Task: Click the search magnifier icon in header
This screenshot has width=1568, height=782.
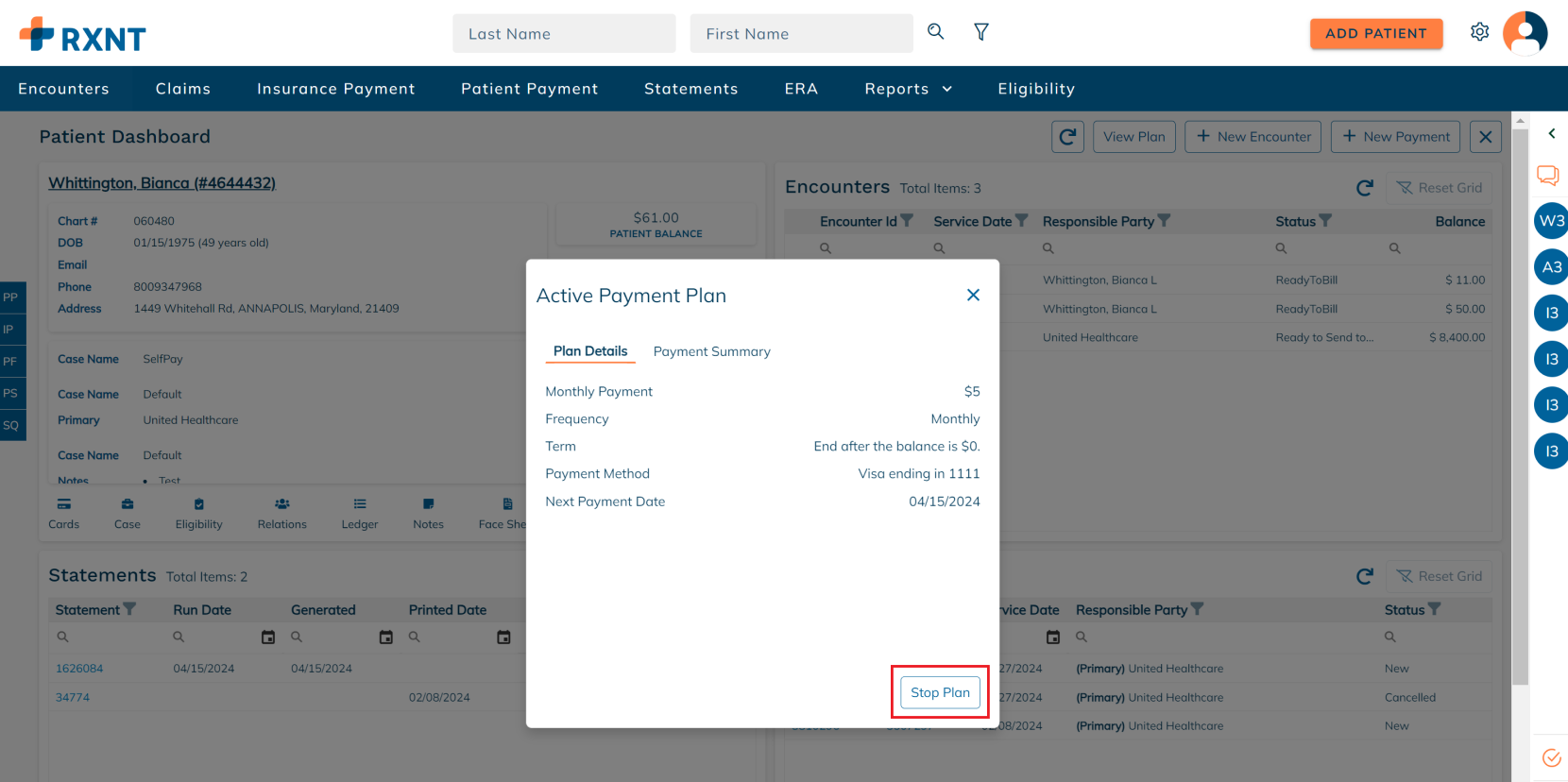Action: point(935,32)
